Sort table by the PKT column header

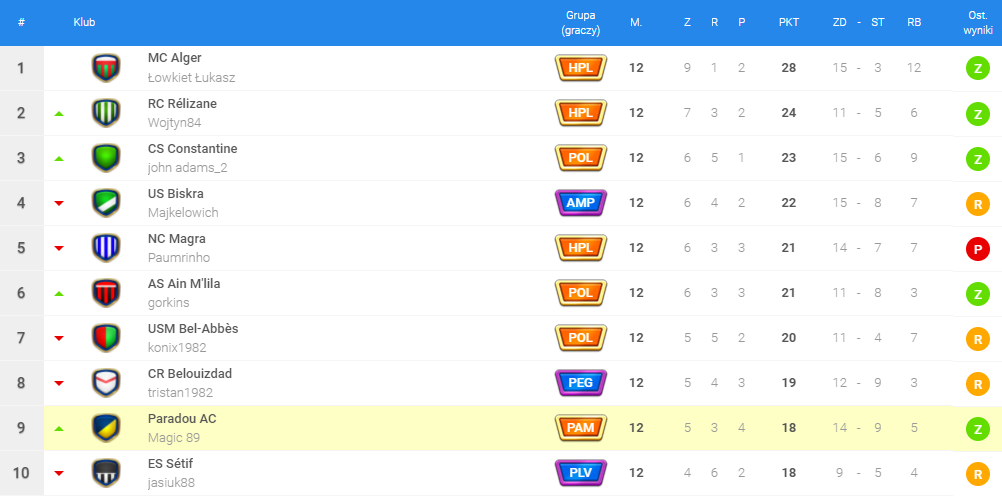pos(788,23)
